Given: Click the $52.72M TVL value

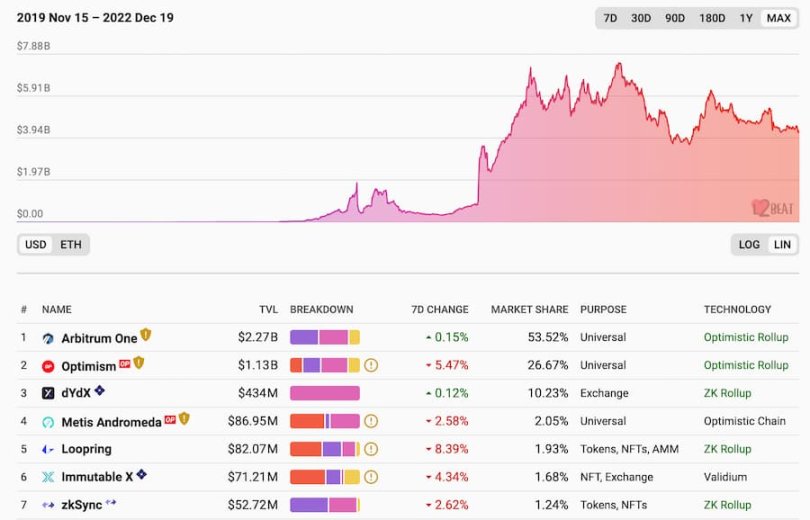Looking at the screenshot, I should 253,505.
